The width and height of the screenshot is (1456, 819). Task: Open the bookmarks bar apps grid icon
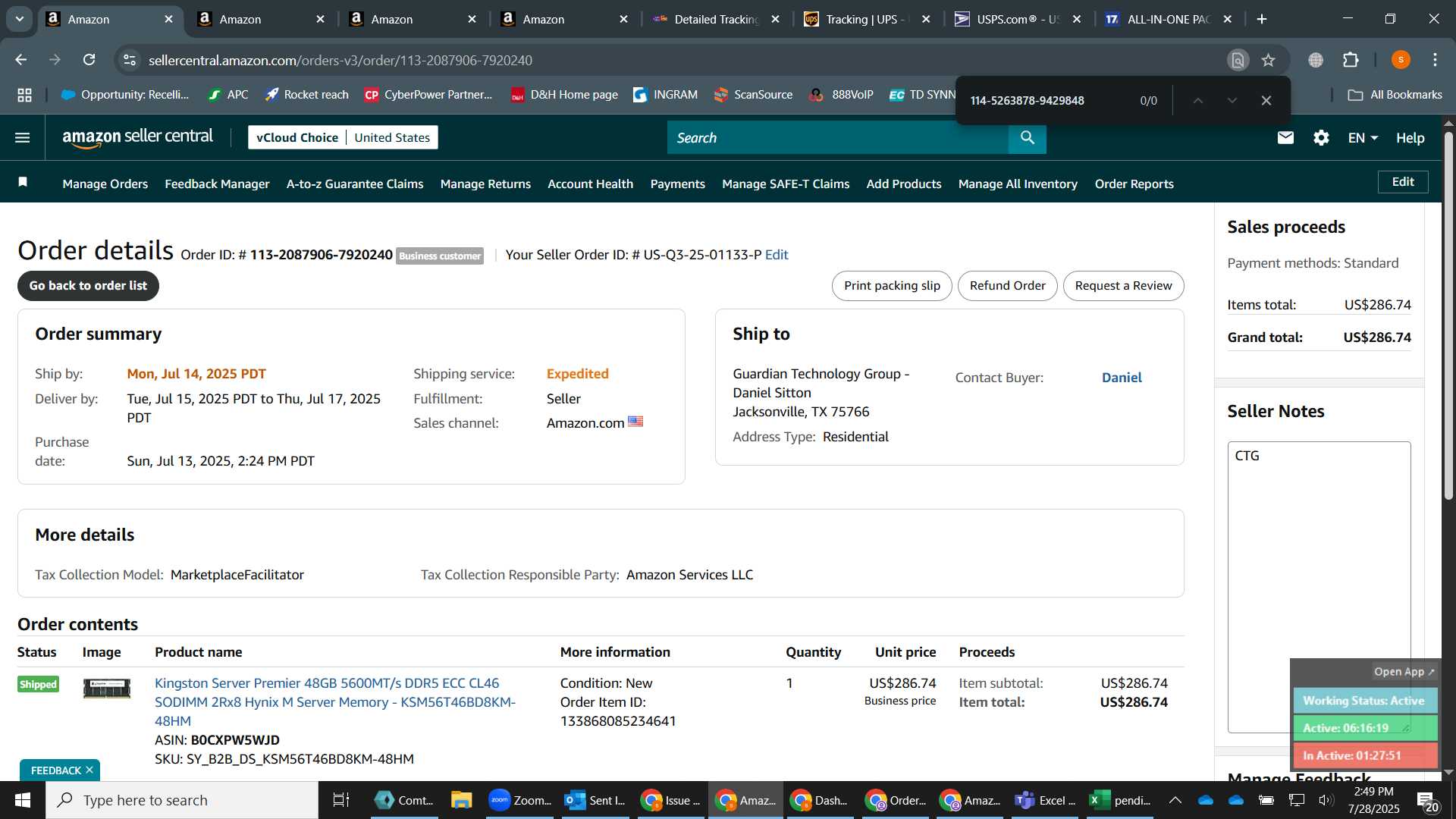[x=25, y=95]
